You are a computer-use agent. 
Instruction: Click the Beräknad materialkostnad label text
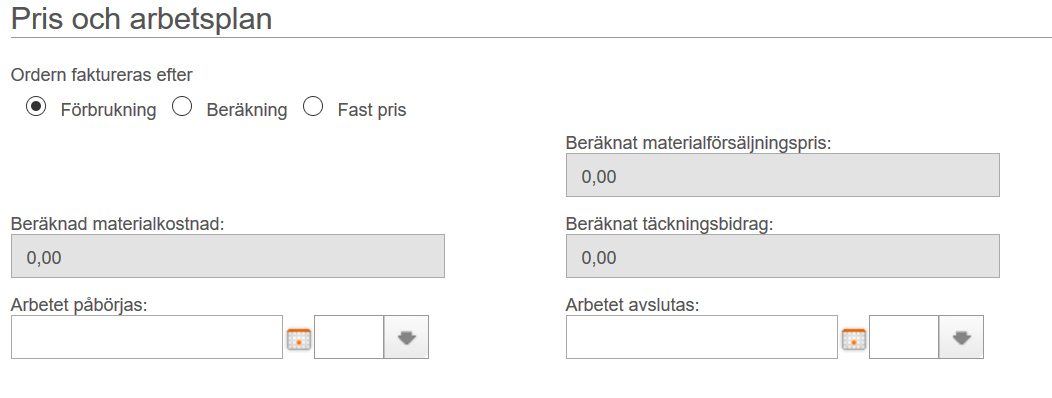click(117, 224)
